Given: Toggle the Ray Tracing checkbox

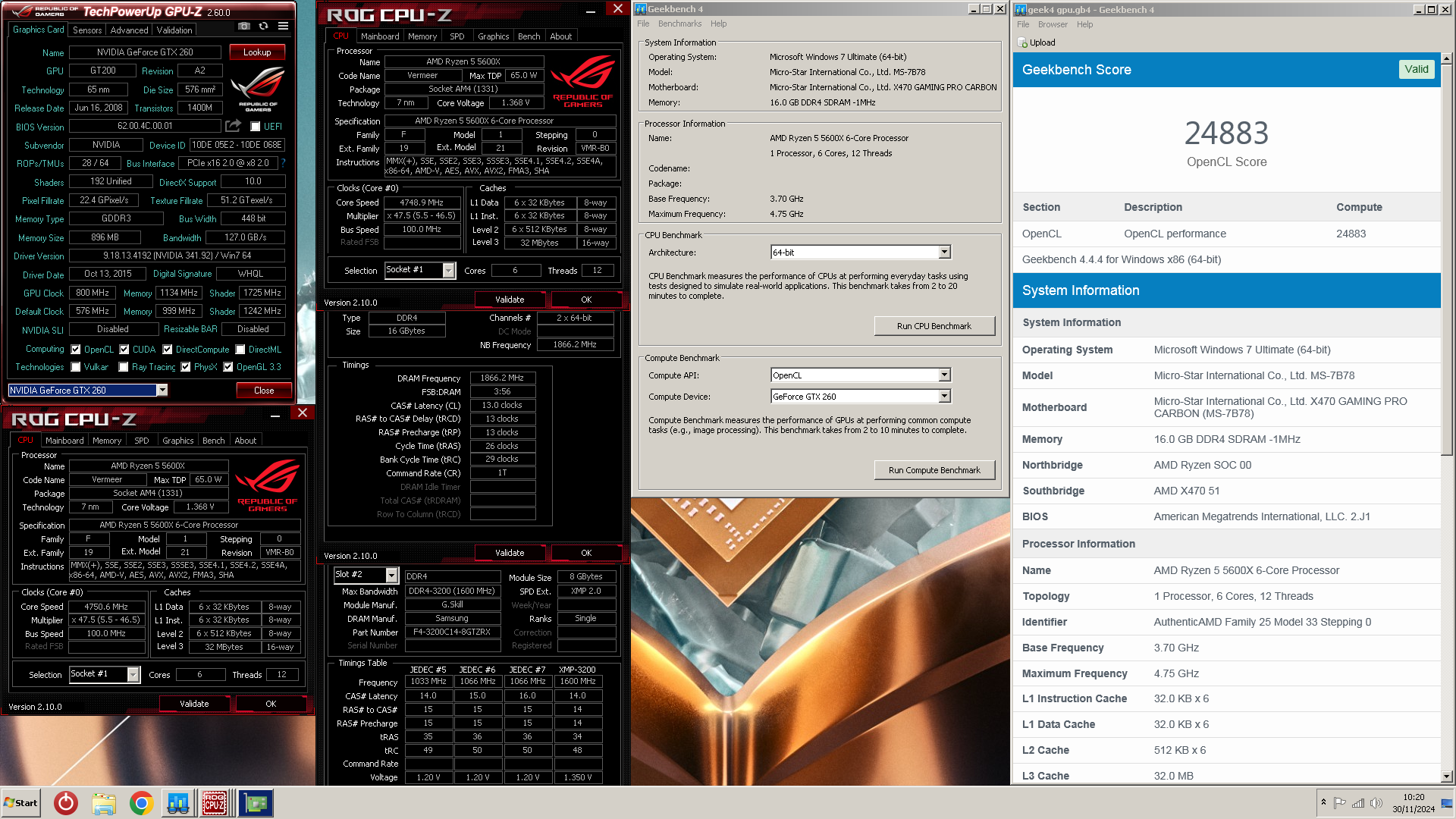Looking at the screenshot, I should click(x=124, y=367).
